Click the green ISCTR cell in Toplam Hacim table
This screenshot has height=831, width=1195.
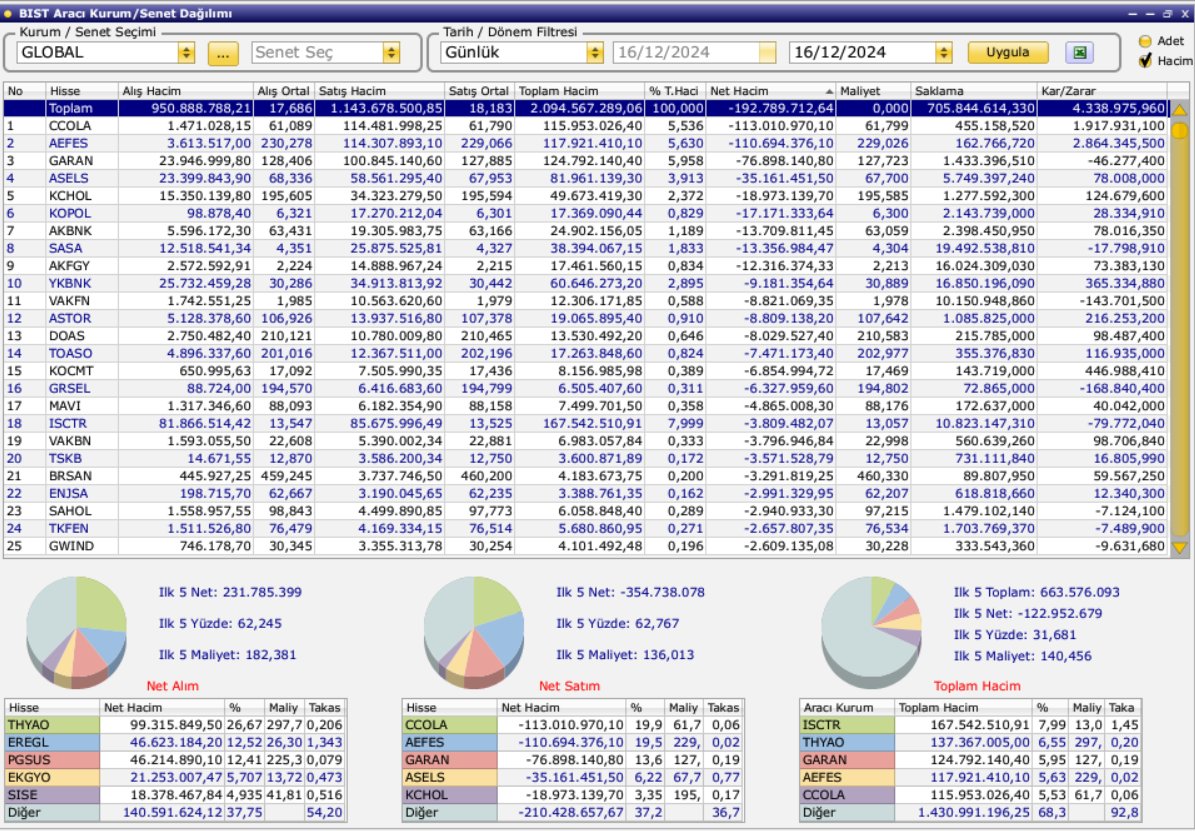(x=847, y=725)
